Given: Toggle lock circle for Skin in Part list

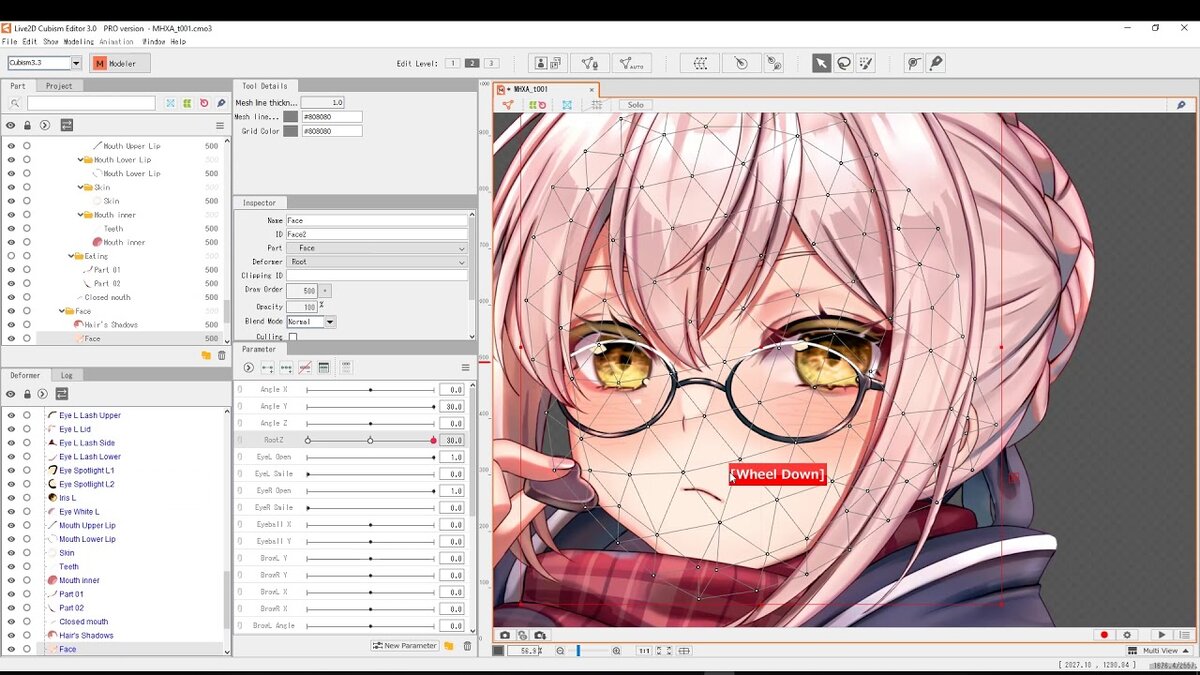Looking at the screenshot, I should coord(27,201).
